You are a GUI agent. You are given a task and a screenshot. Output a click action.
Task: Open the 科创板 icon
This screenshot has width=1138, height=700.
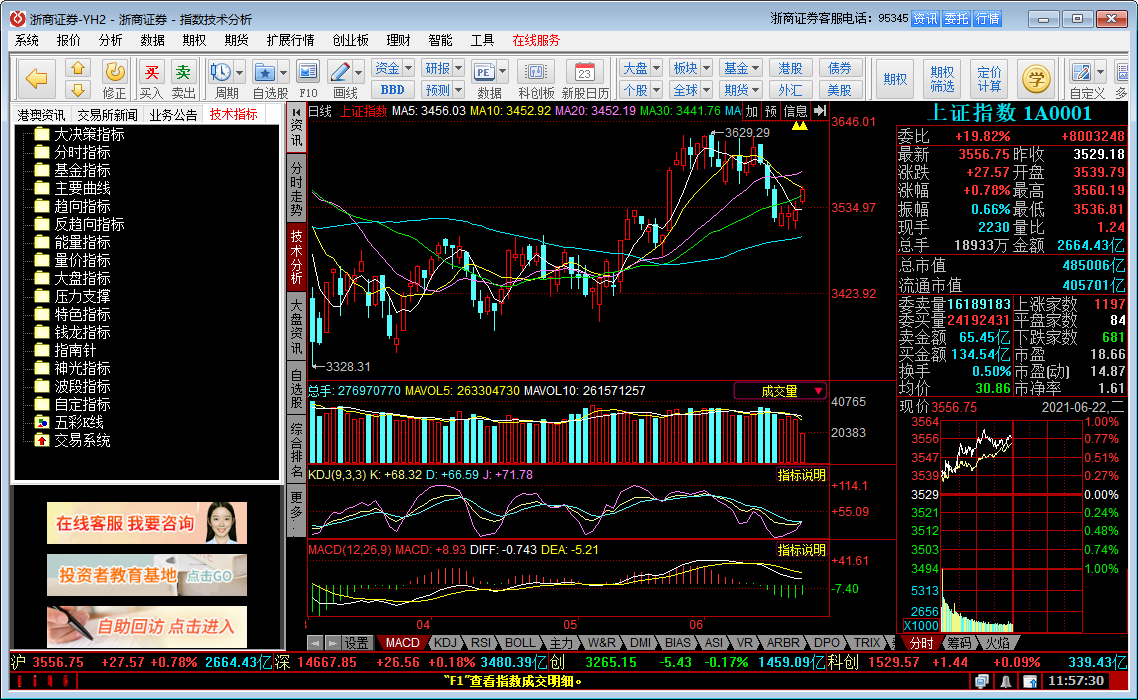[536, 72]
